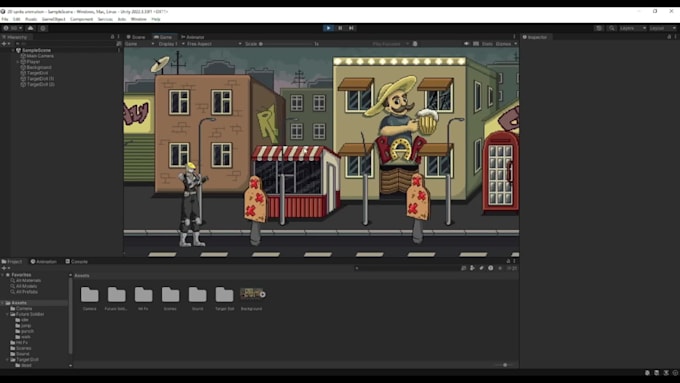Select the Game tab
The width and height of the screenshot is (680, 383).
(163, 37)
